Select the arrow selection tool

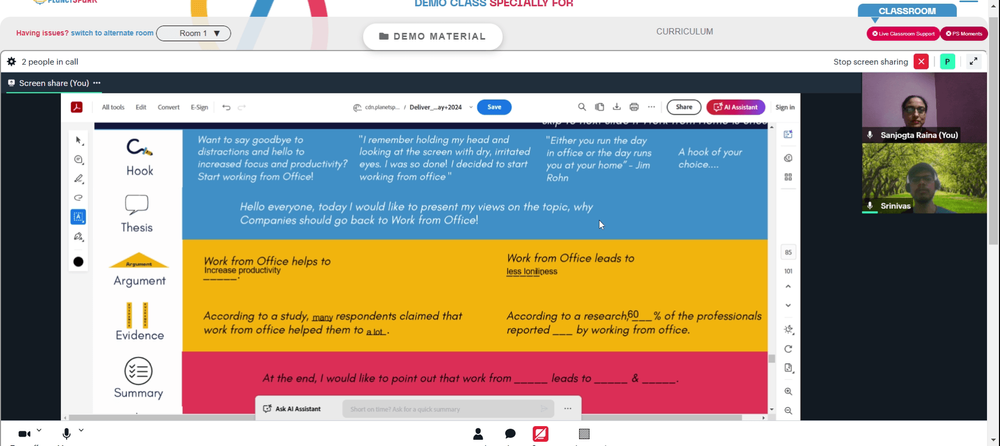click(78, 140)
